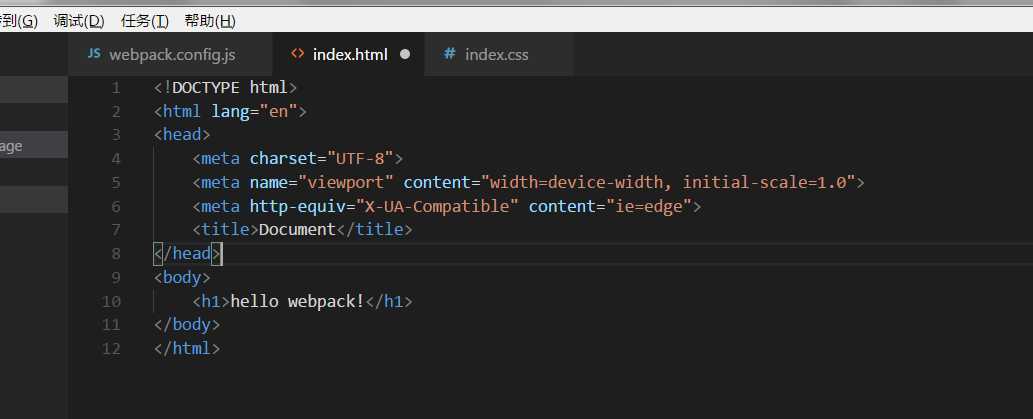Switch to the index.html tab
The height and width of the screenshot is (419, 1033).
tap(349, 55)
